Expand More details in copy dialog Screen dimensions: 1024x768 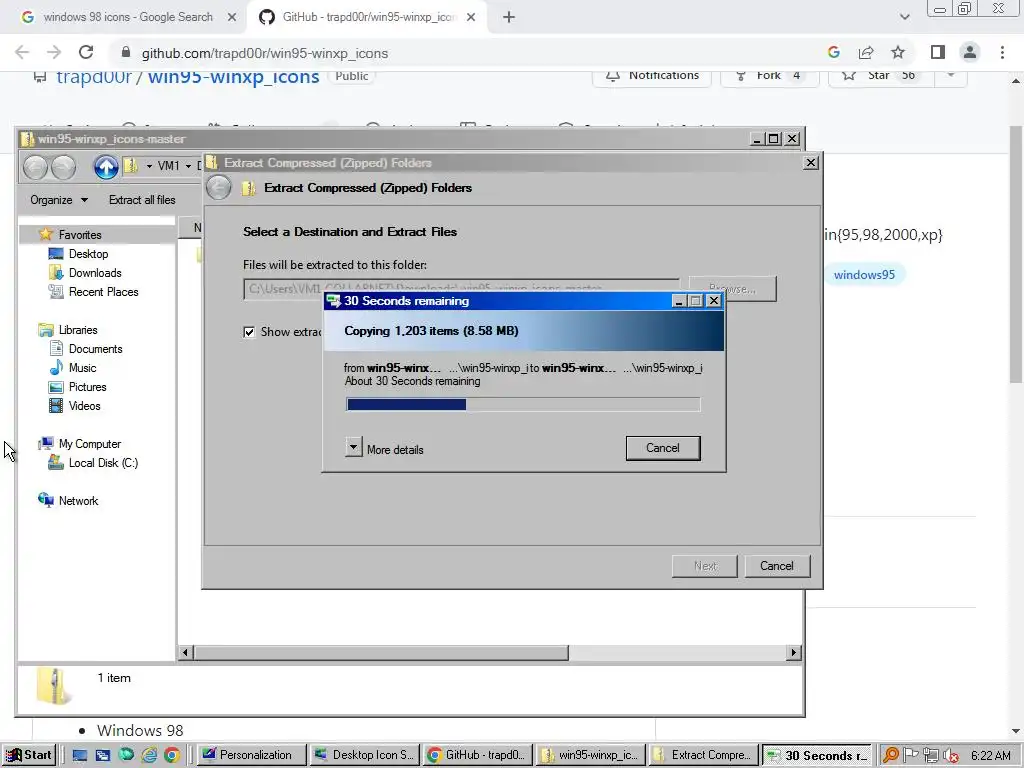point(353,447)
